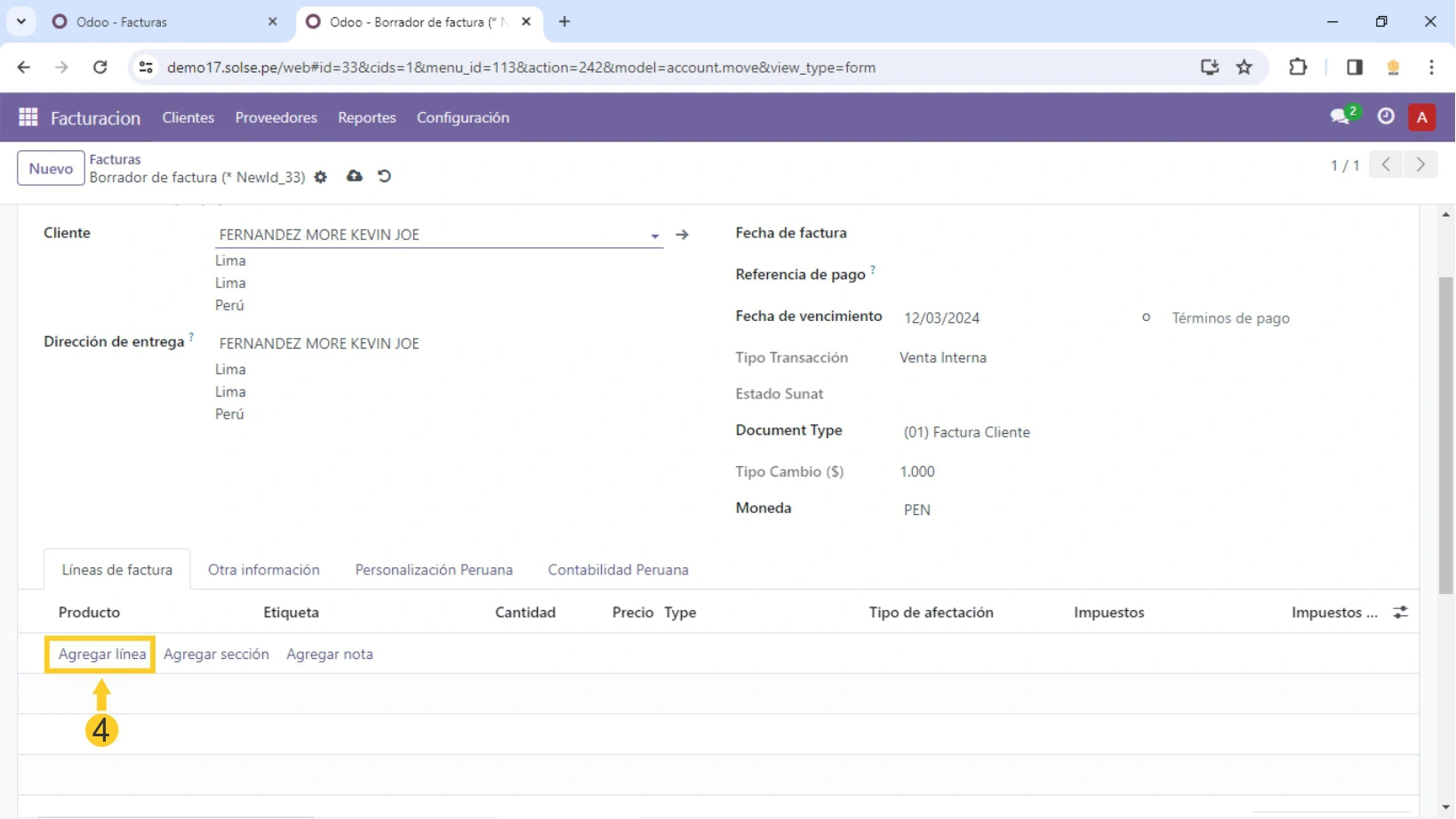This screenshot has height=819, width=1456.
Task: Switch to the Otra información tab
Action: coord(263,570)
